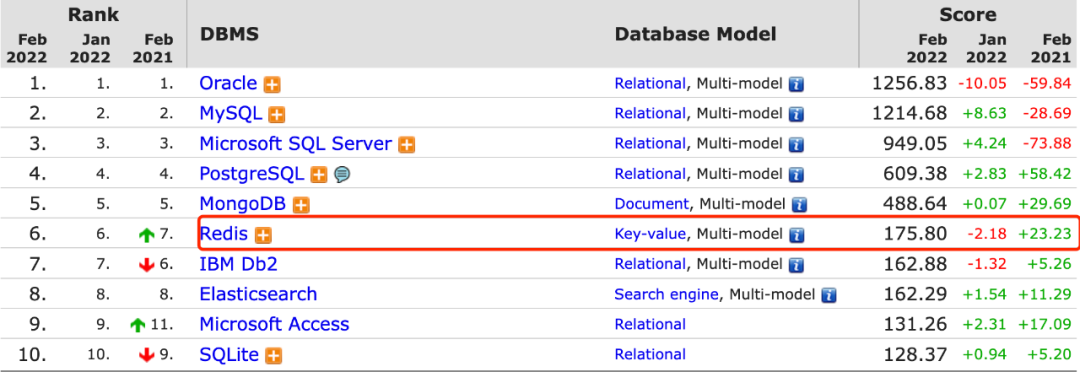
Task: Click red down arrow in IBM Db2 row
Action: [x=146, y=265]
